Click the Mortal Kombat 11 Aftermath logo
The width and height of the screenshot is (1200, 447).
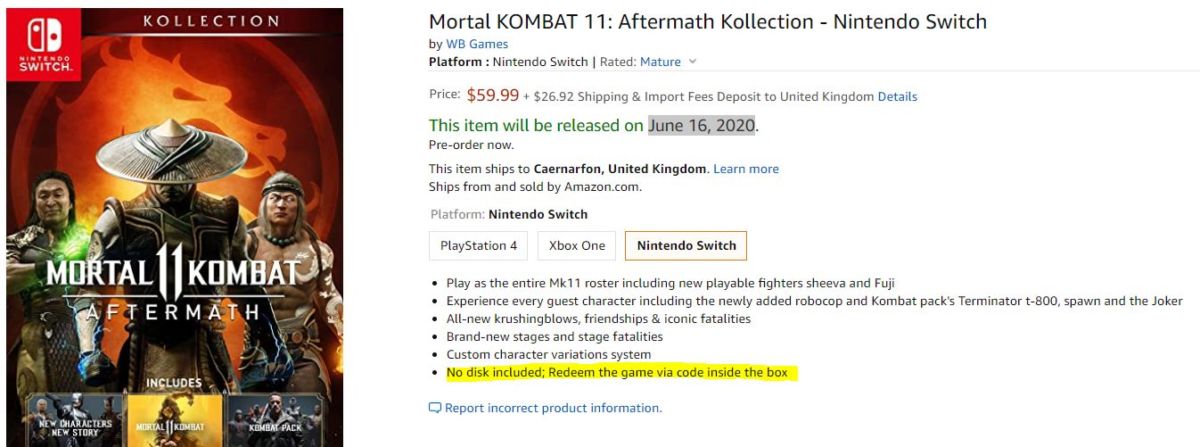pyautogui.click(x=173, y=284)
